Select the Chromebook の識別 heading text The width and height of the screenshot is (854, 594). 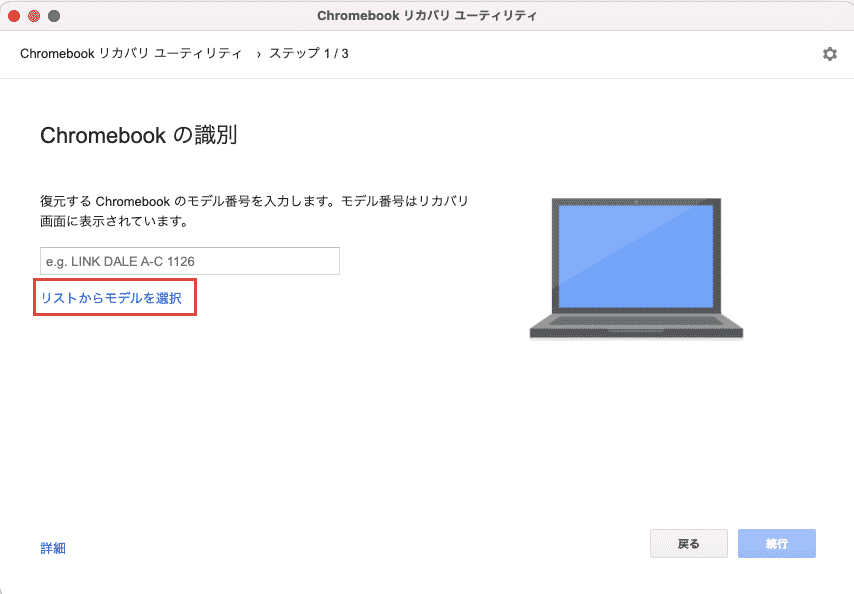coord(138,135)
